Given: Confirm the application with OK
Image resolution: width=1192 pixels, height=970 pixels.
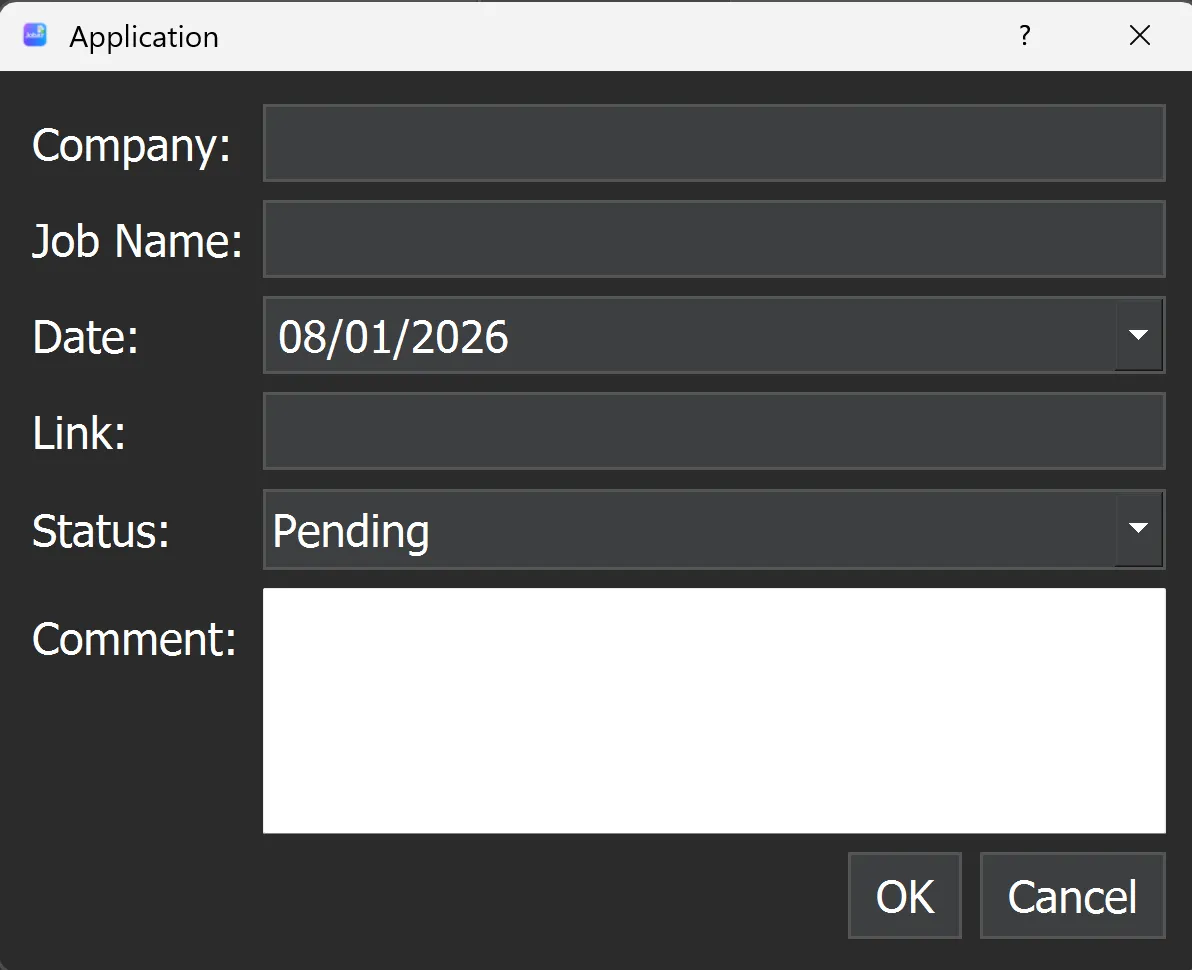Looking at the screenshot, I should 904,895.
